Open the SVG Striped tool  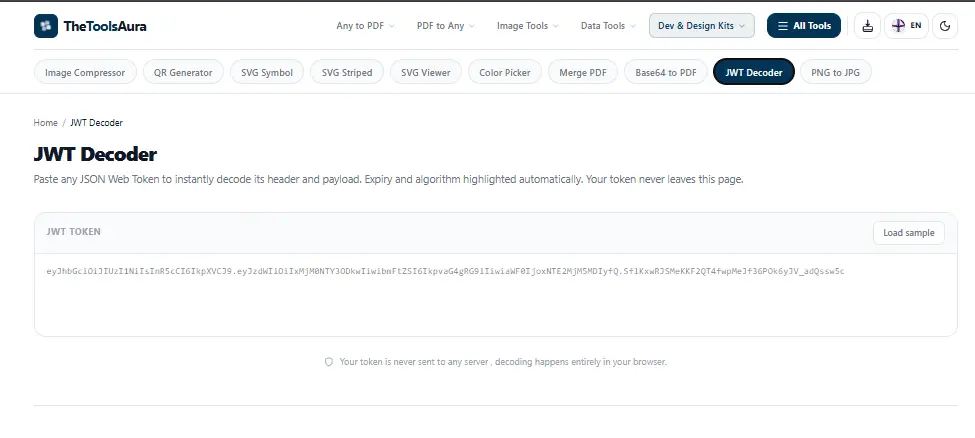click(x=347, y=72)
